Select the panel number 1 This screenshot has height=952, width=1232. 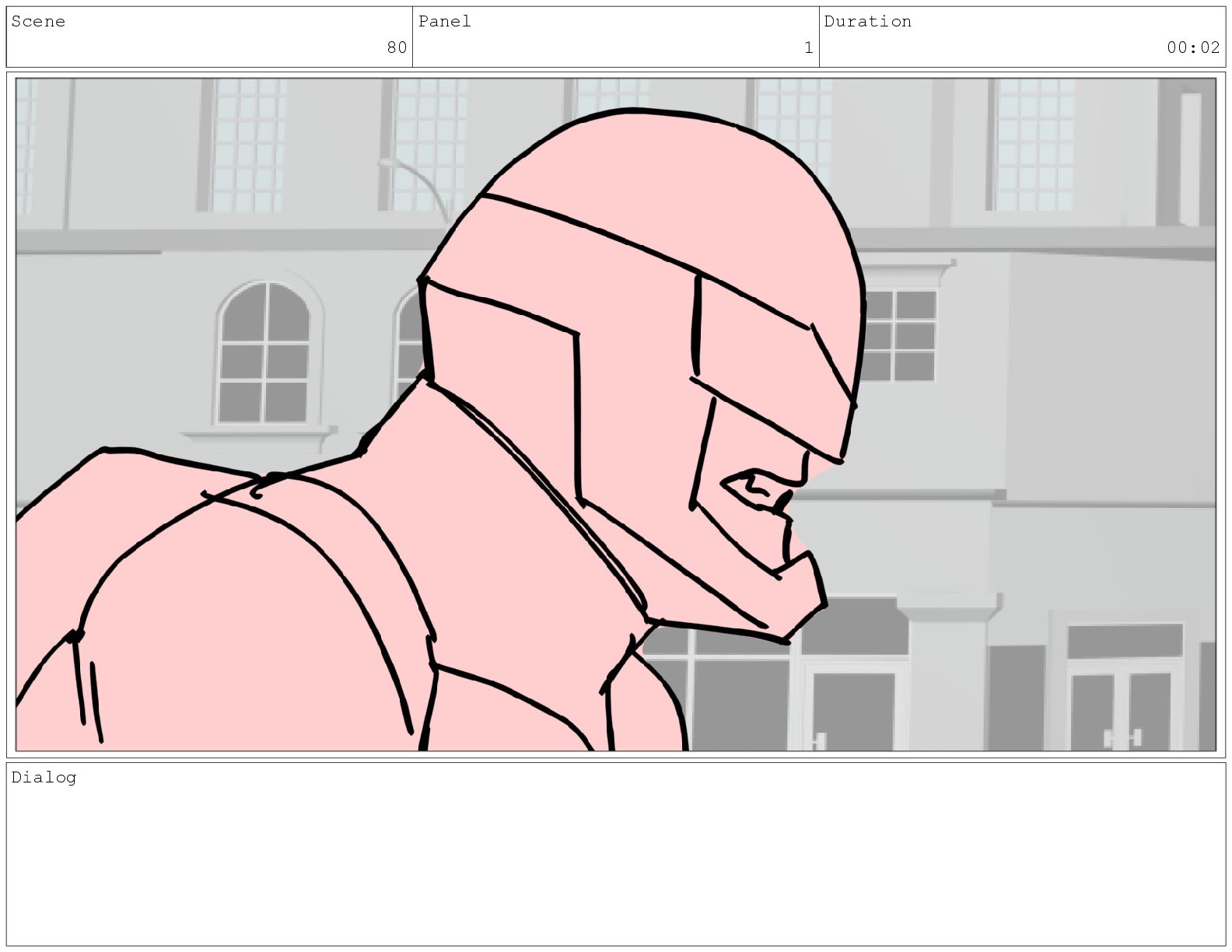click(808, 47)
